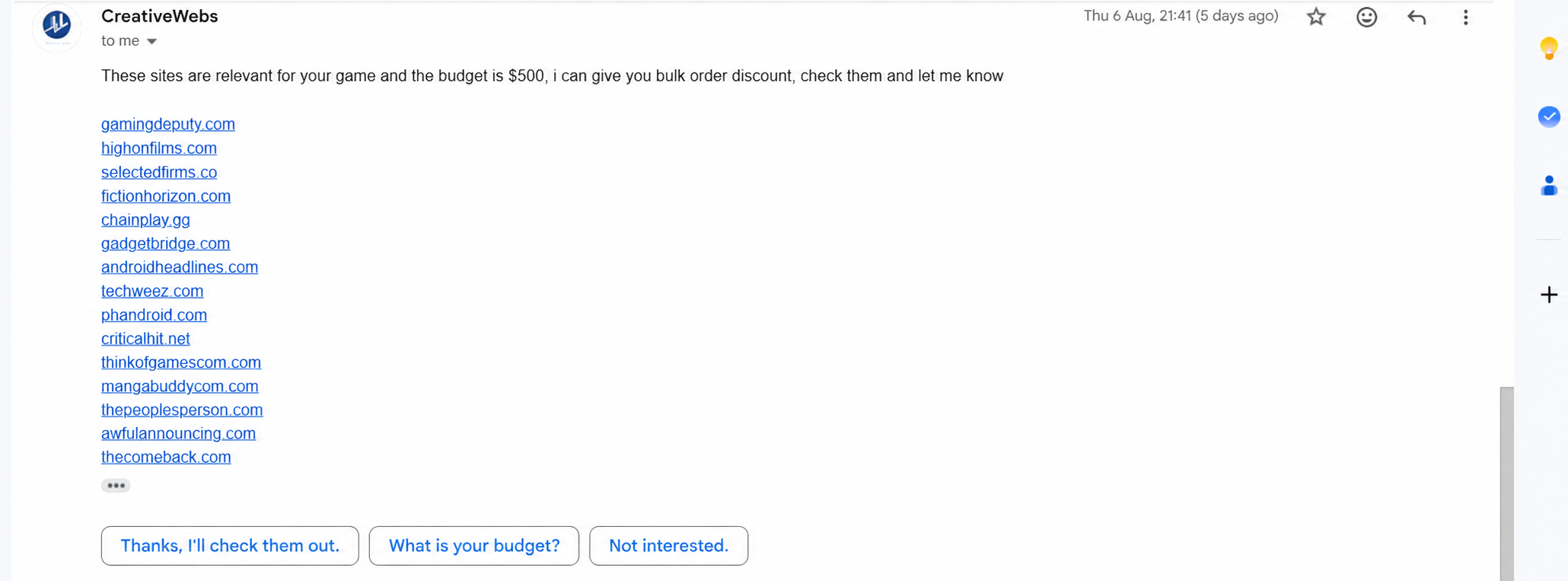Star this CreativeWebs email

(1316, 17)
